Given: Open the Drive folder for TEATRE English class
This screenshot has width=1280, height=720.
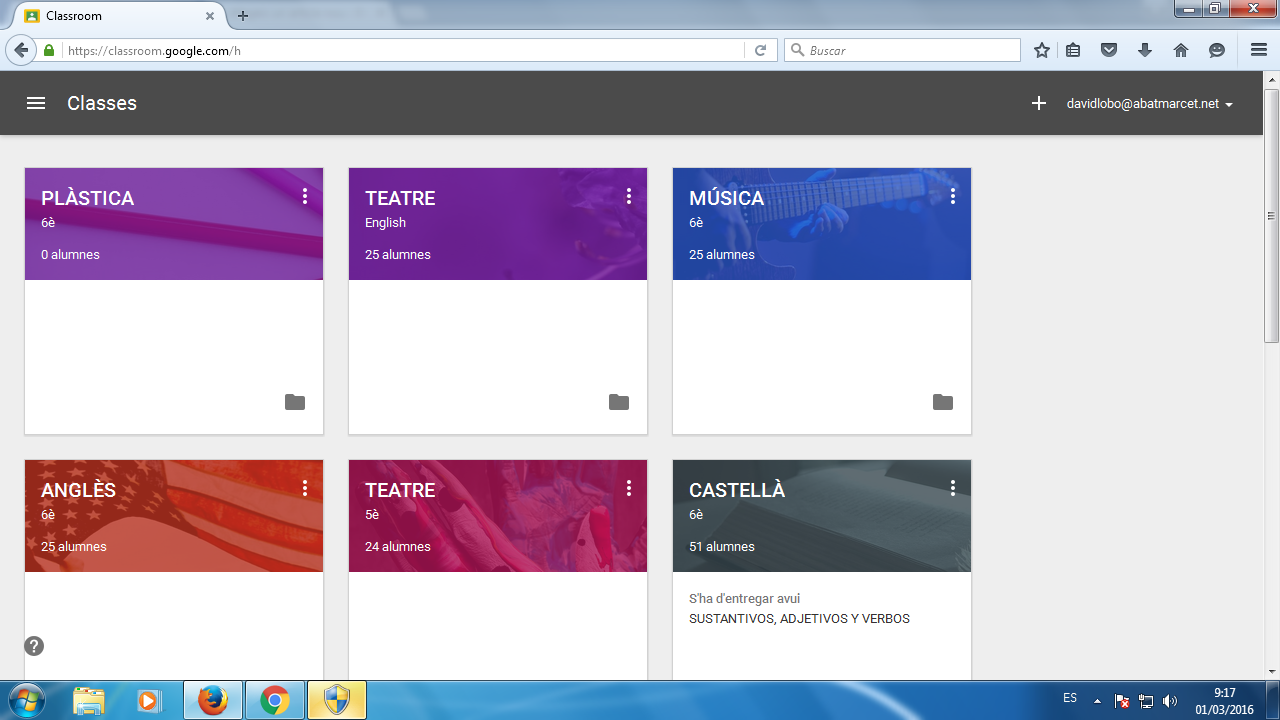Looking at the screenshot, I should (619, 402).
